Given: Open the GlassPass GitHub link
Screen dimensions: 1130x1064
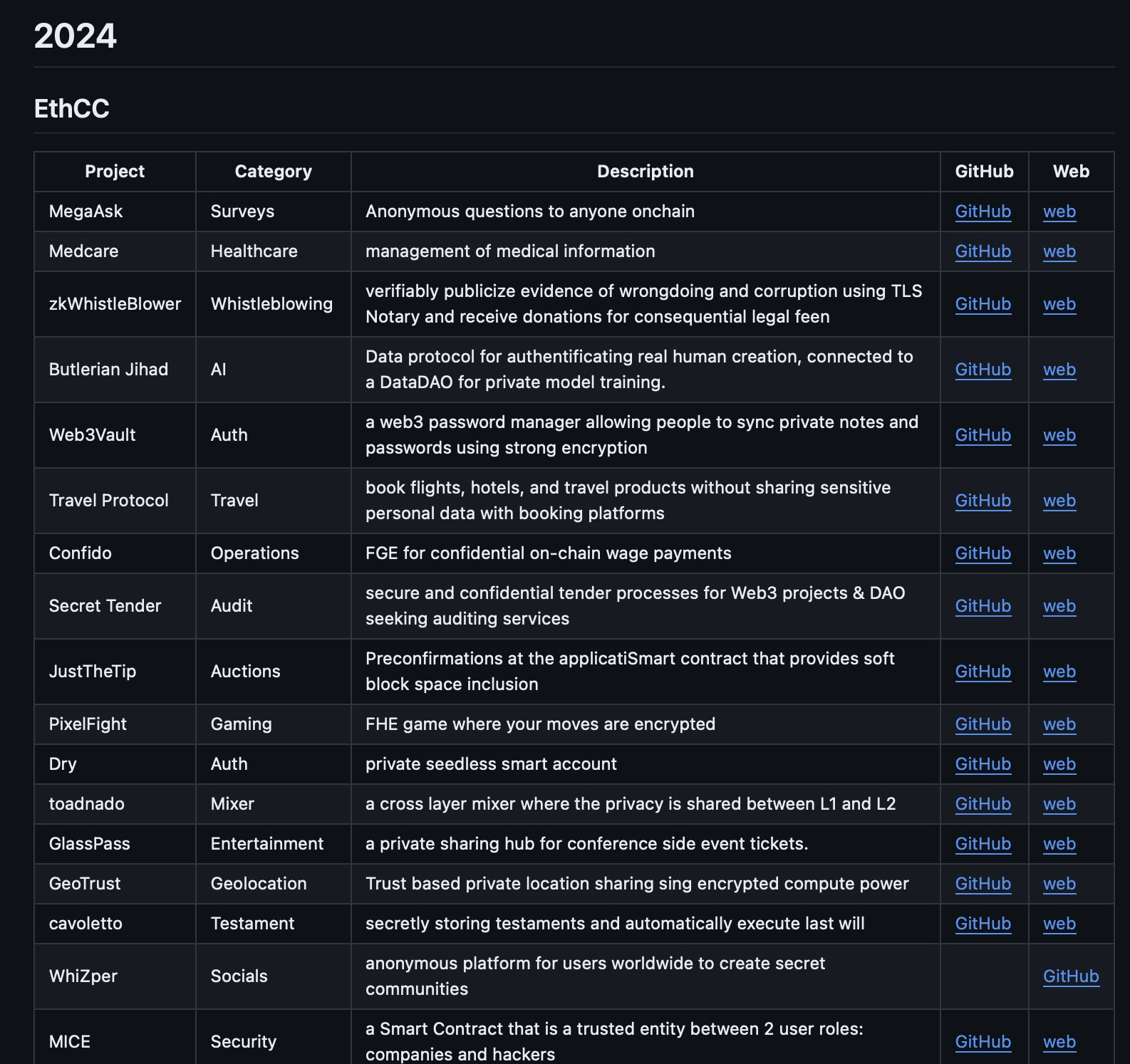Looking at the screenshot, I should pyautogui.click(x=983, y=844).
